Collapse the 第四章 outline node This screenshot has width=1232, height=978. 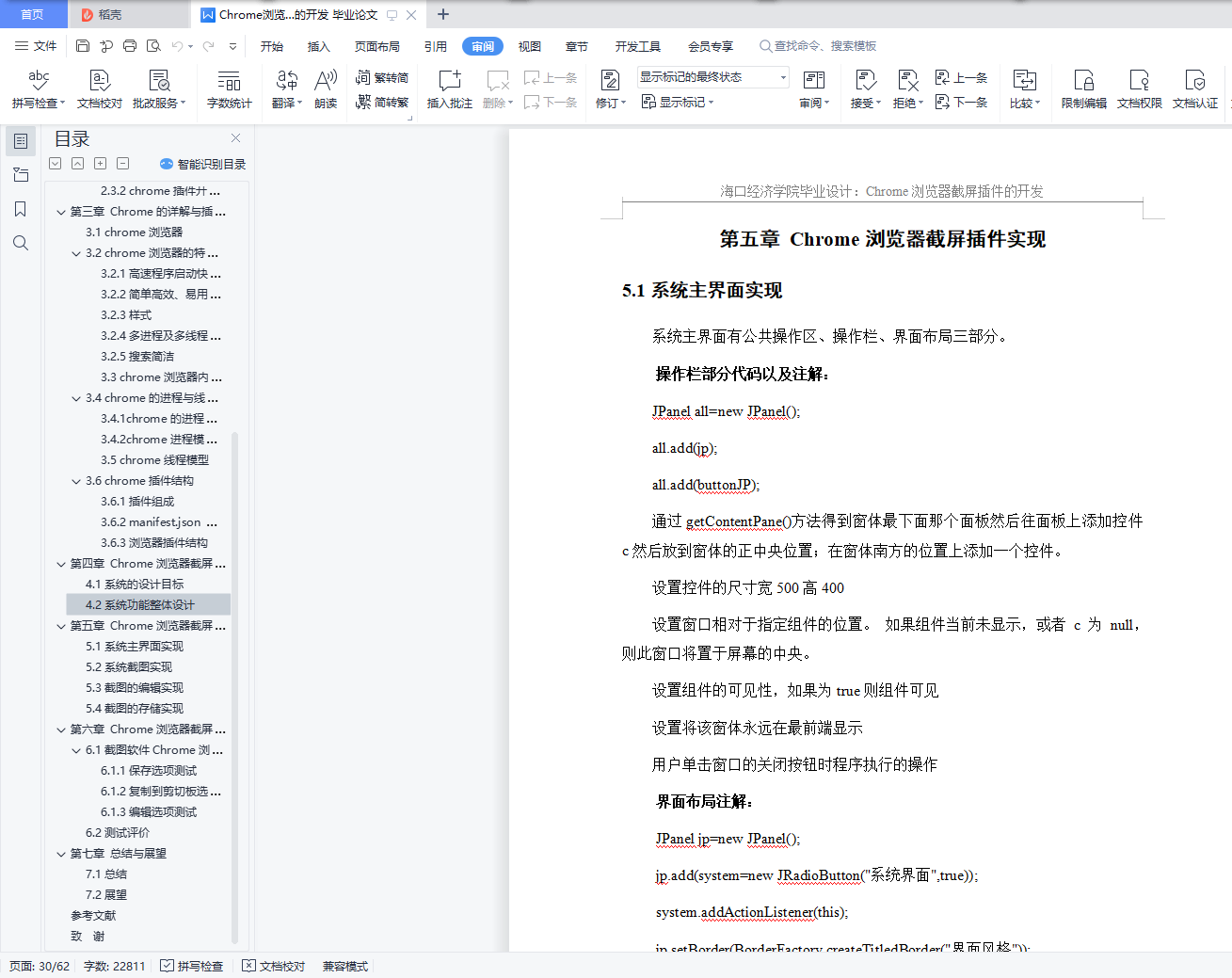[x=61, y=564]
